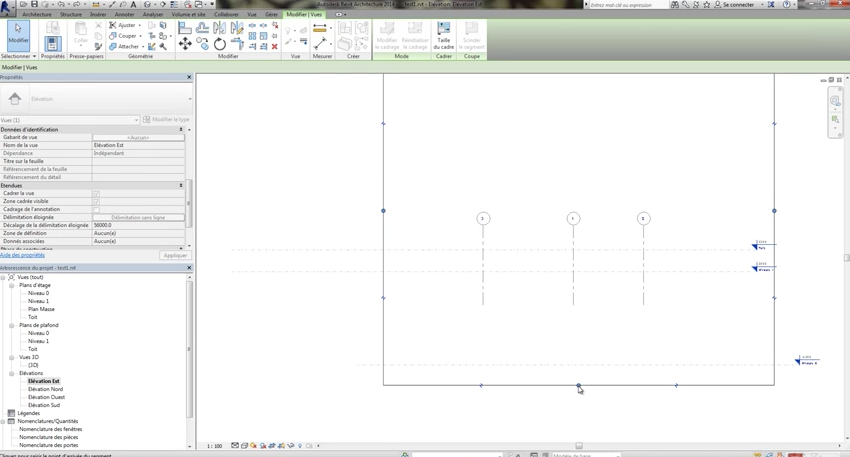Open the Architecture ribbon tab
This screenshot has height=457, width=850.
tap(37, 15)
